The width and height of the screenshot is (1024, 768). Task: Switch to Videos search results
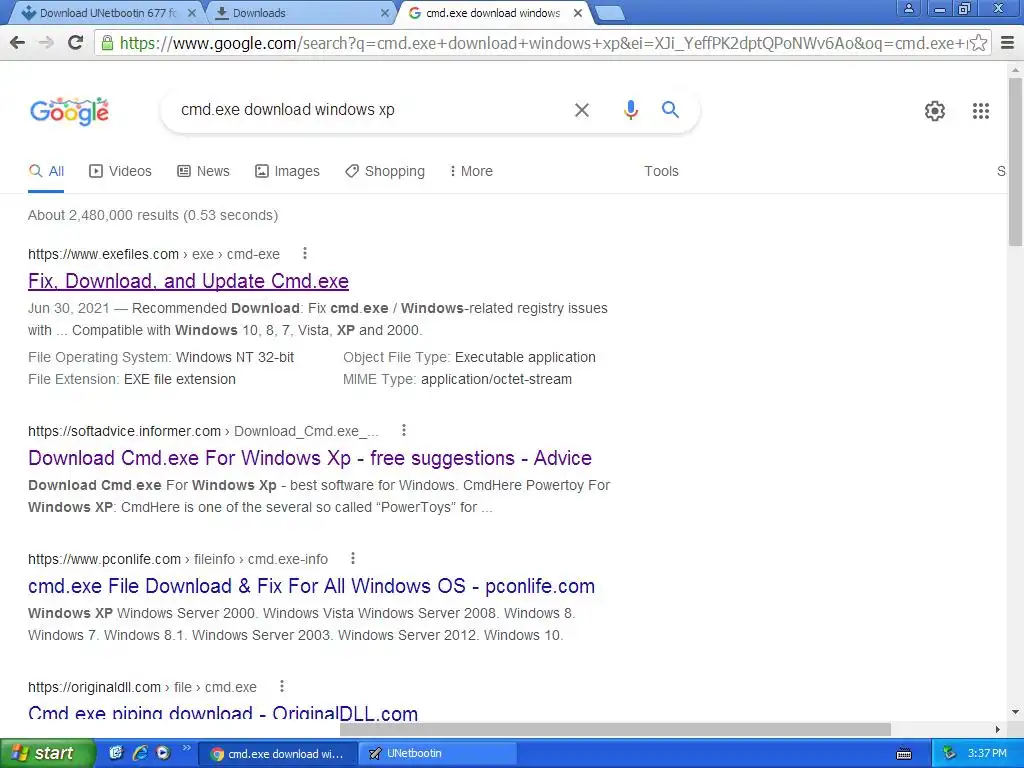click(120, 171)
